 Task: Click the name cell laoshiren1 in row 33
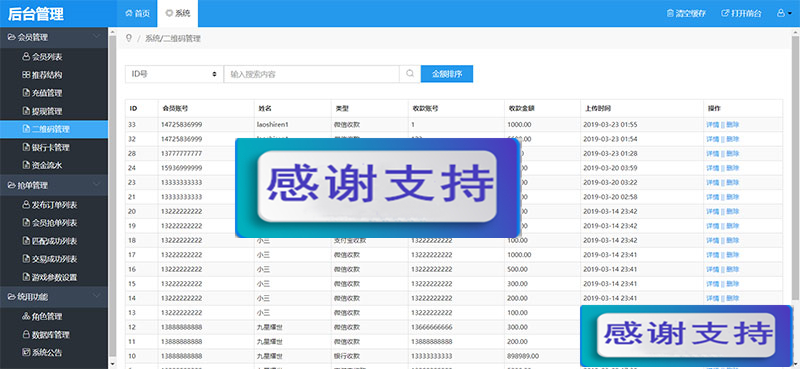pyautogui.click(x=272, y=125)
